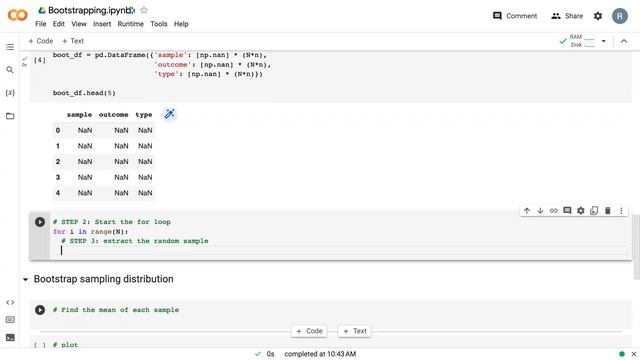Open the Insert menu

pyautogui.click(x=102, y=24)
